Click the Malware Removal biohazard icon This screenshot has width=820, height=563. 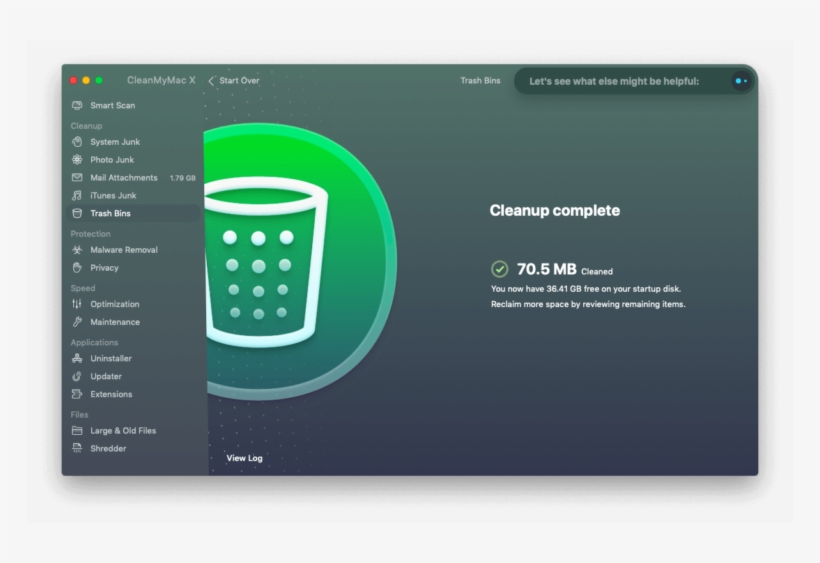pyautogui.click(x=77, y=249)
